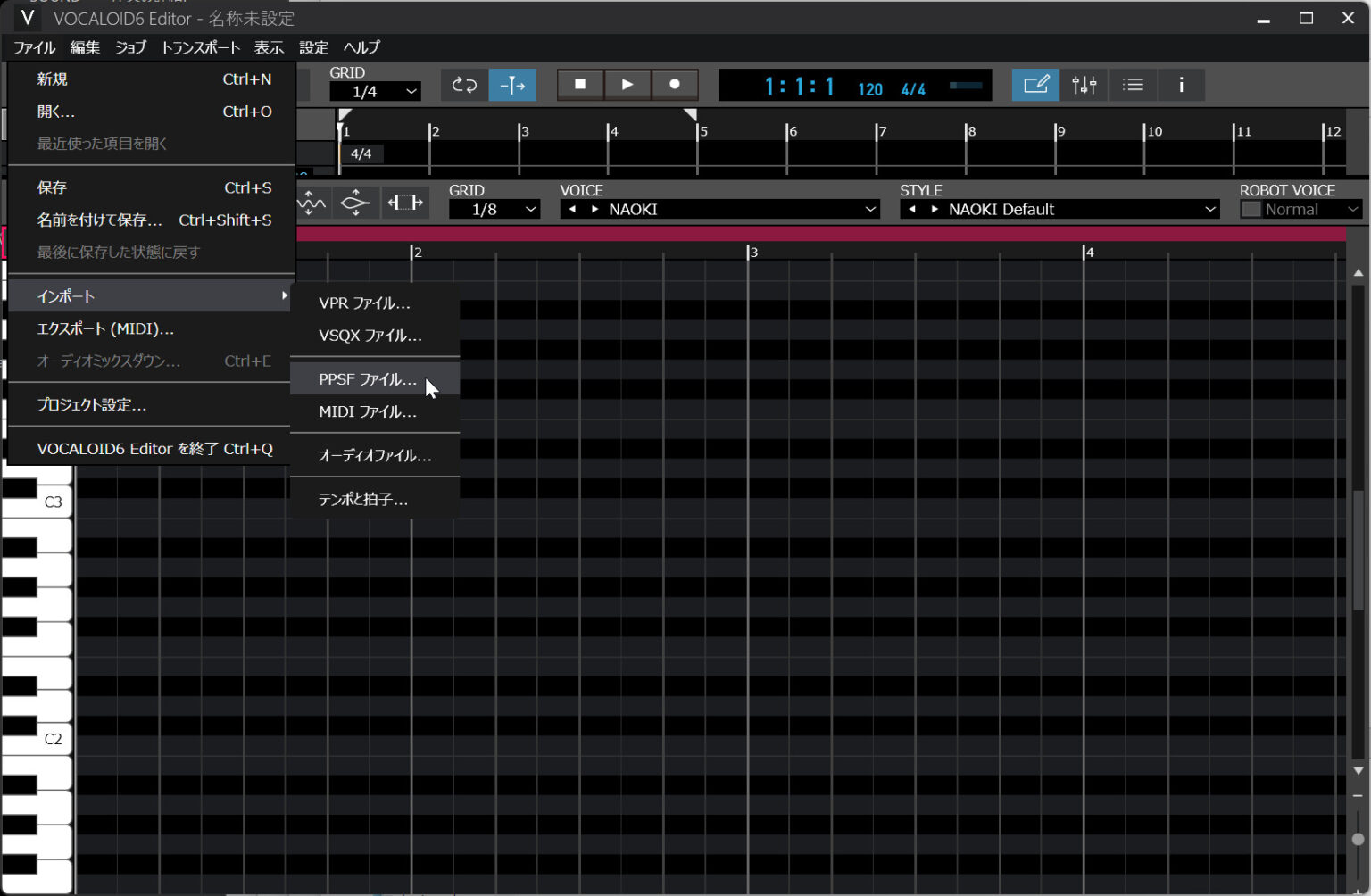The image size is (1371, 896).
Task: Open the list view panel
Action: pos(1133,85)
